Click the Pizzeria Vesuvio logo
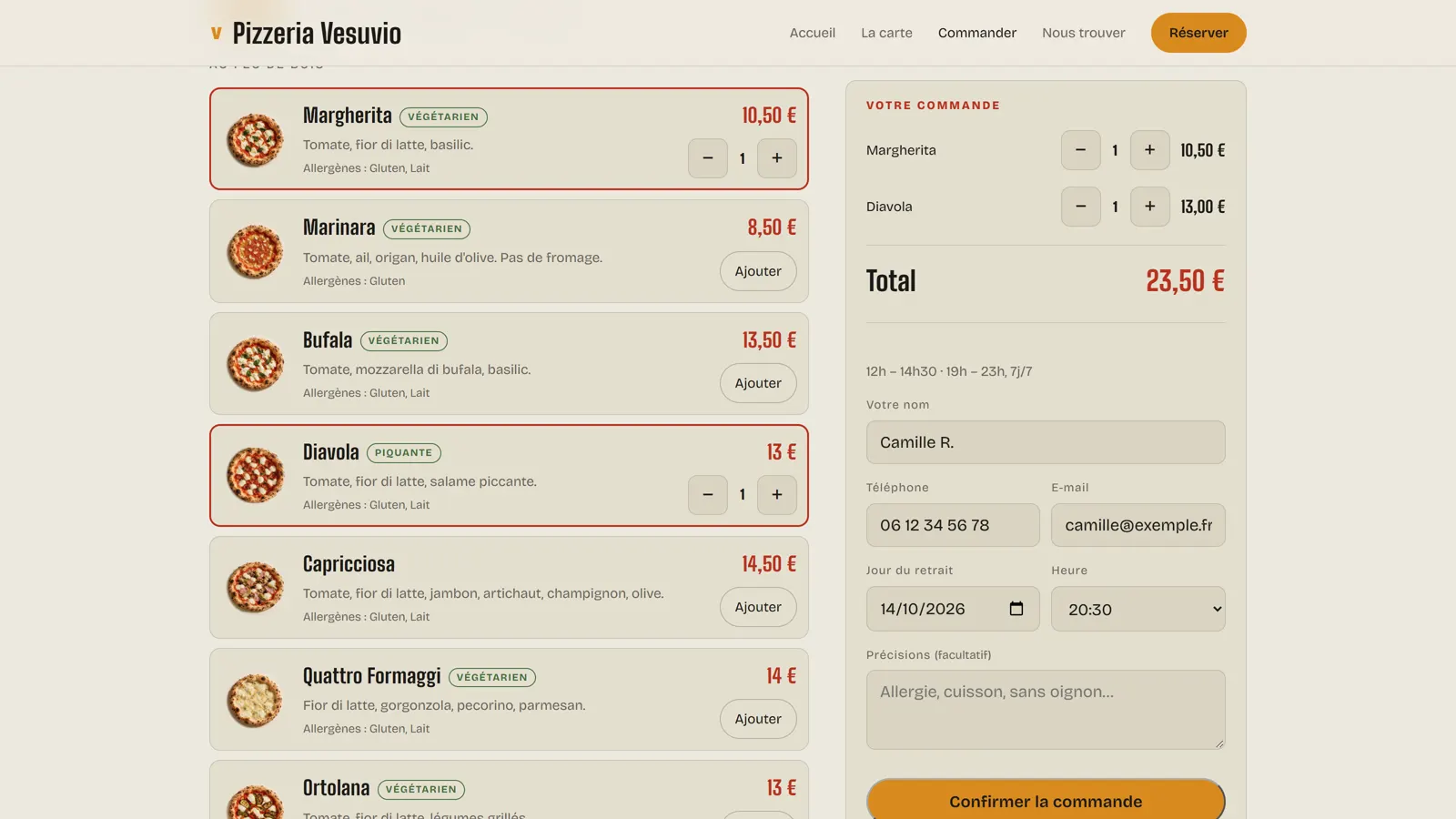Screen dimensions: 1456x819 click(x=306, y=33)
